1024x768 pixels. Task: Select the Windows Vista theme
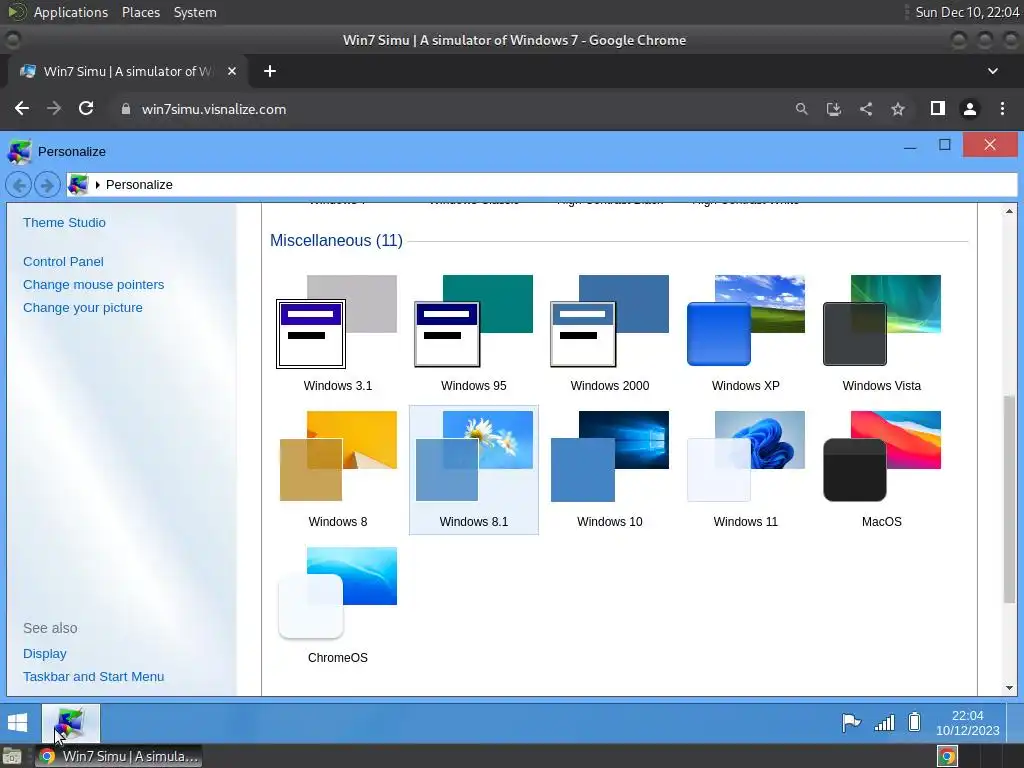tap(882, 334)
